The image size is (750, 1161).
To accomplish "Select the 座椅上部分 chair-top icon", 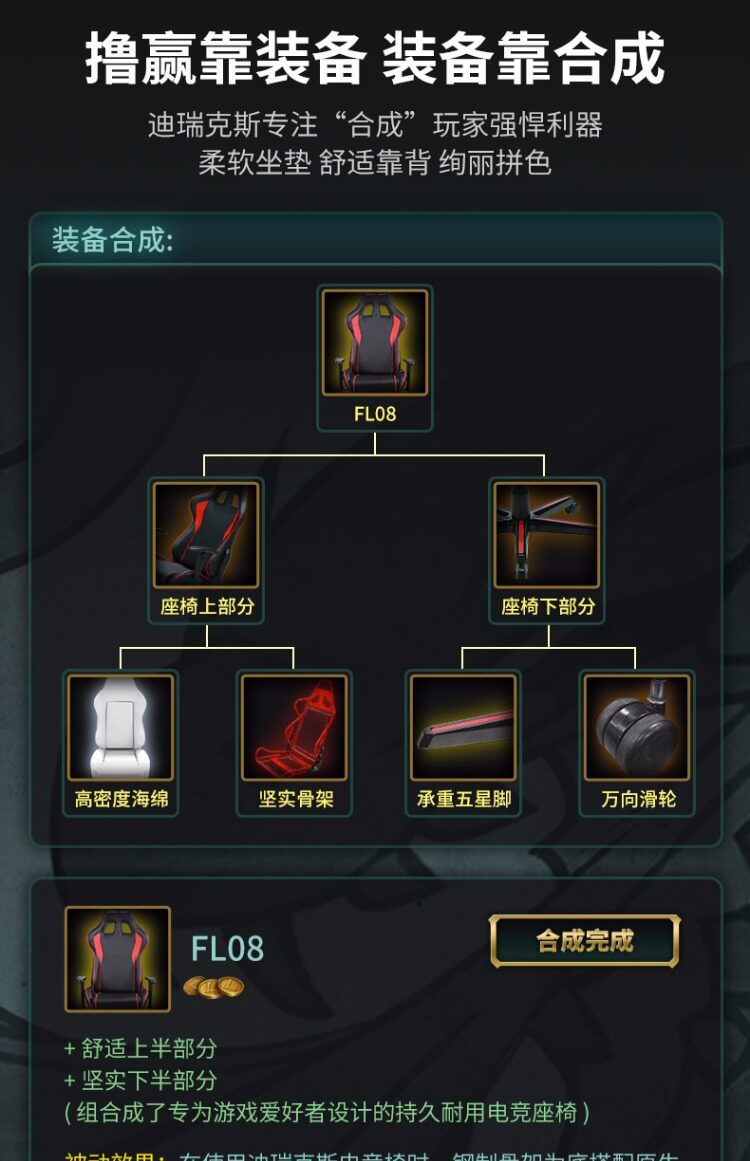I will tap(206, 535).
